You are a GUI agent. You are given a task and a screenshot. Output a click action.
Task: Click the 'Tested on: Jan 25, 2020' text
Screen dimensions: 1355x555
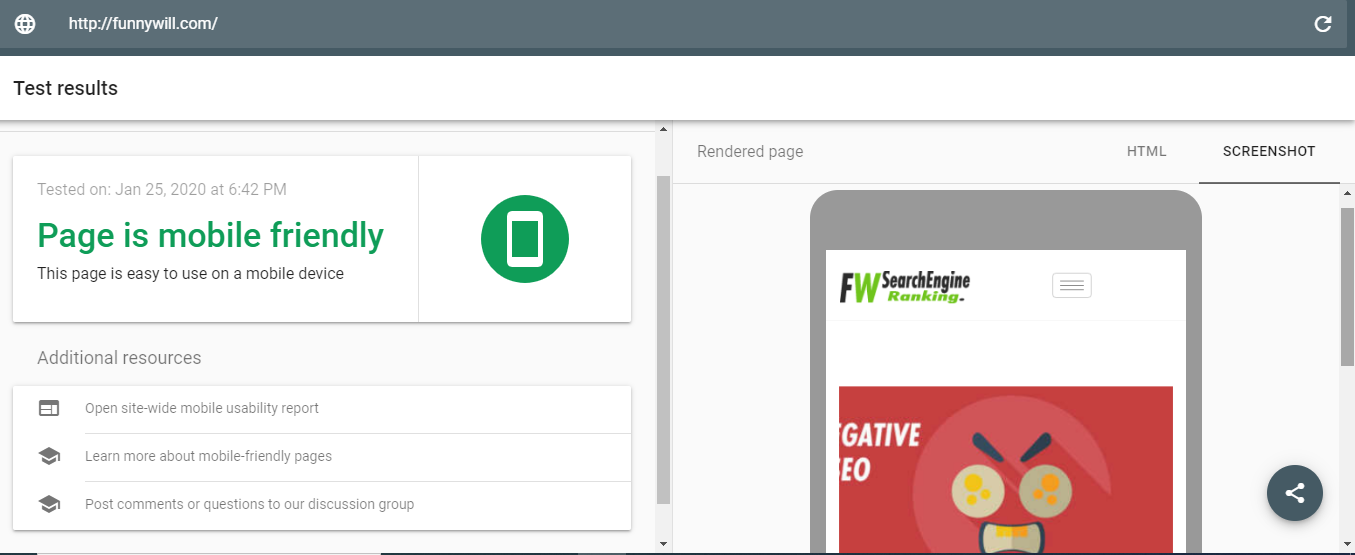pyautogui.click(x=162, y=189)
